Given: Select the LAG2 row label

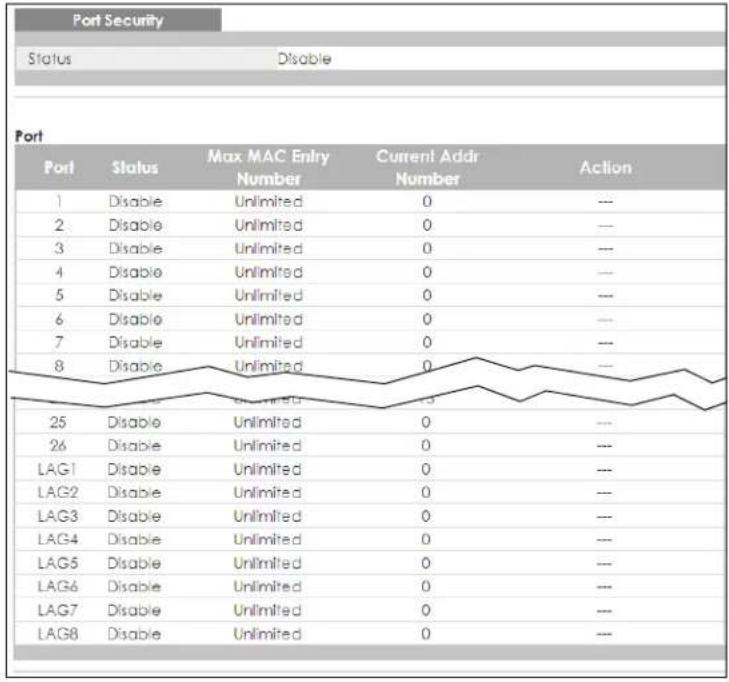Looking at the screenshot, I should coord(58,492).
